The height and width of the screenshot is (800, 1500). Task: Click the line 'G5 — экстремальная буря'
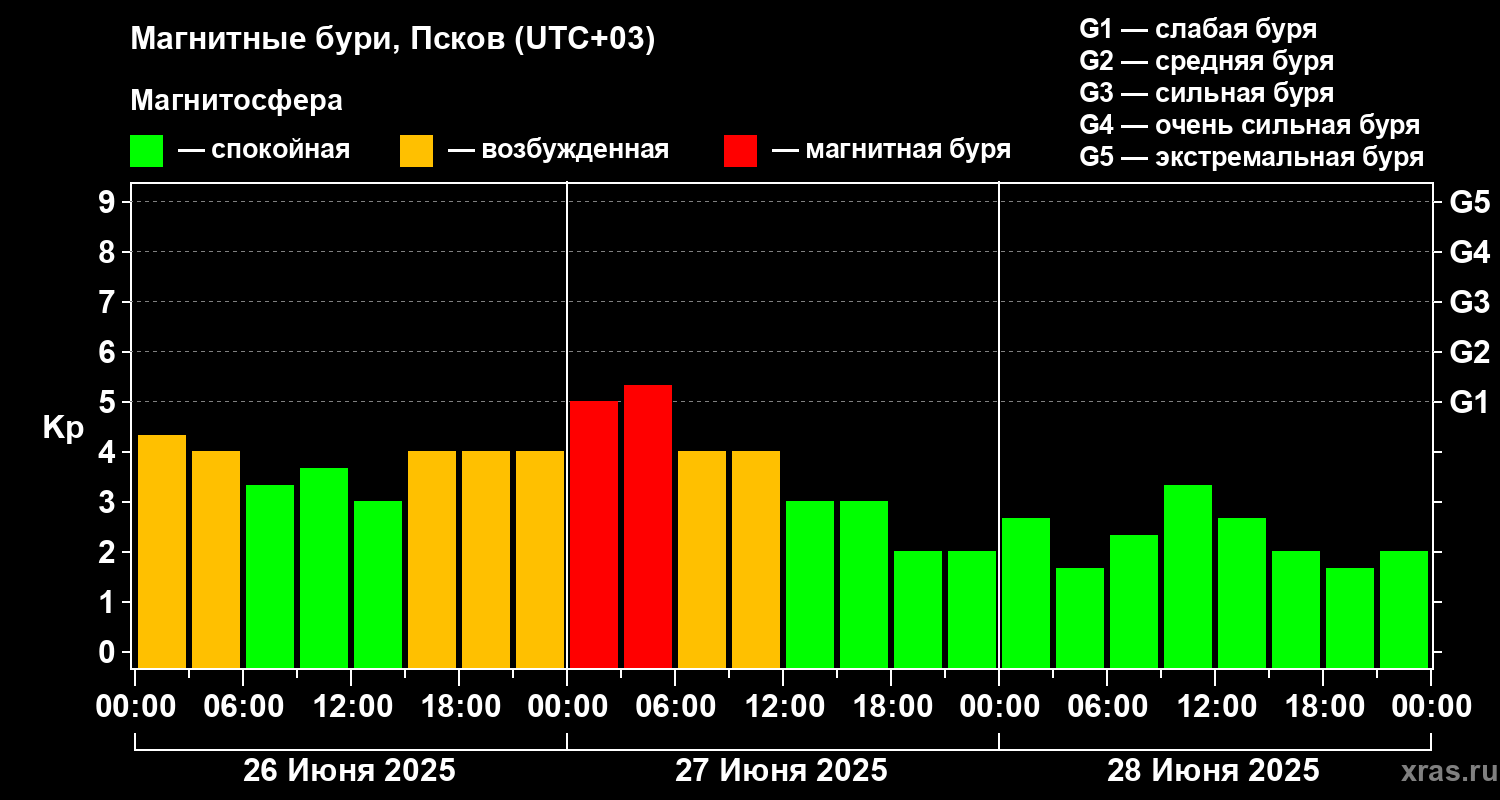(x=1251, y=158)
